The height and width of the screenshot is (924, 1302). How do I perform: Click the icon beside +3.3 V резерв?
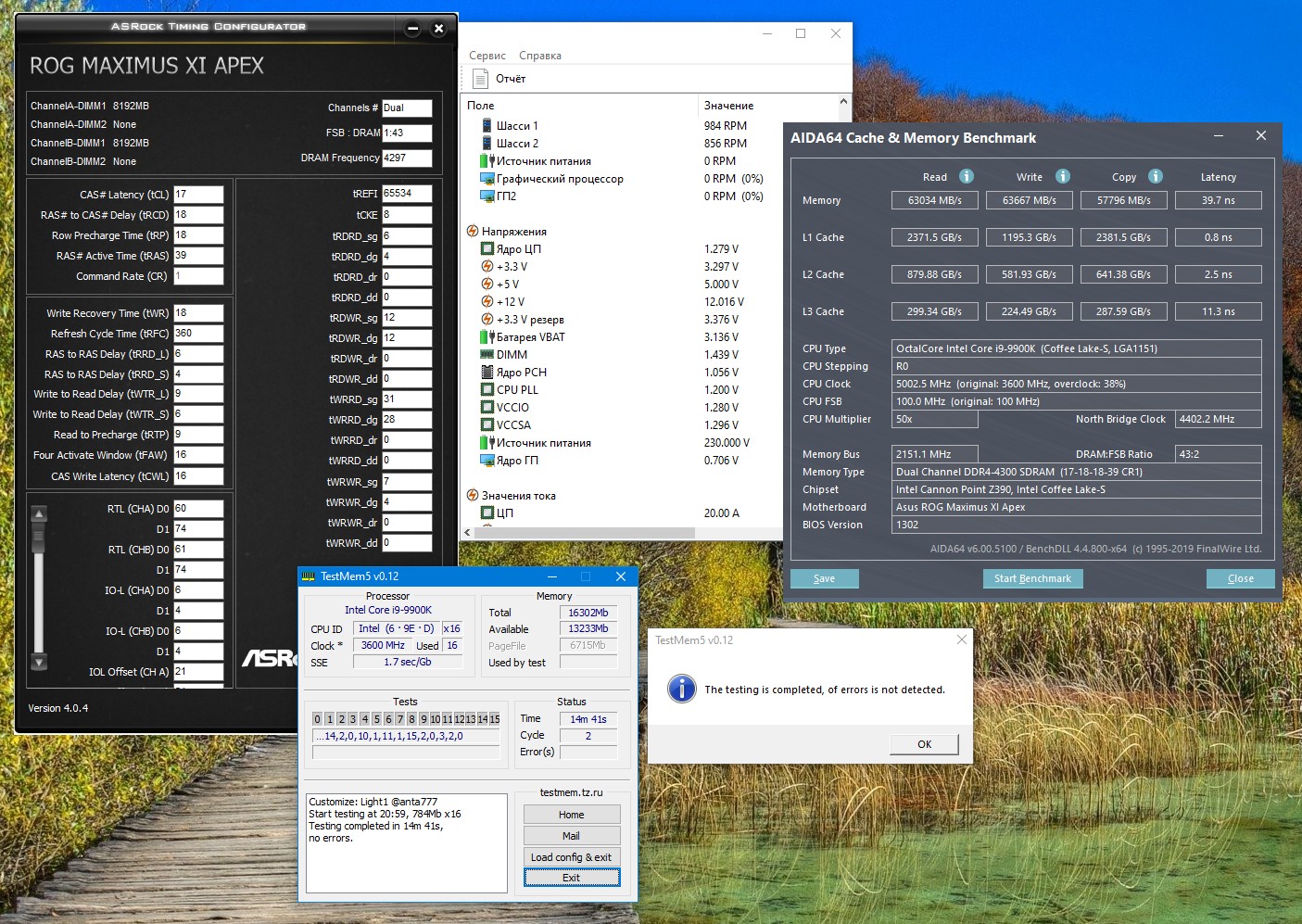[487, 319]
